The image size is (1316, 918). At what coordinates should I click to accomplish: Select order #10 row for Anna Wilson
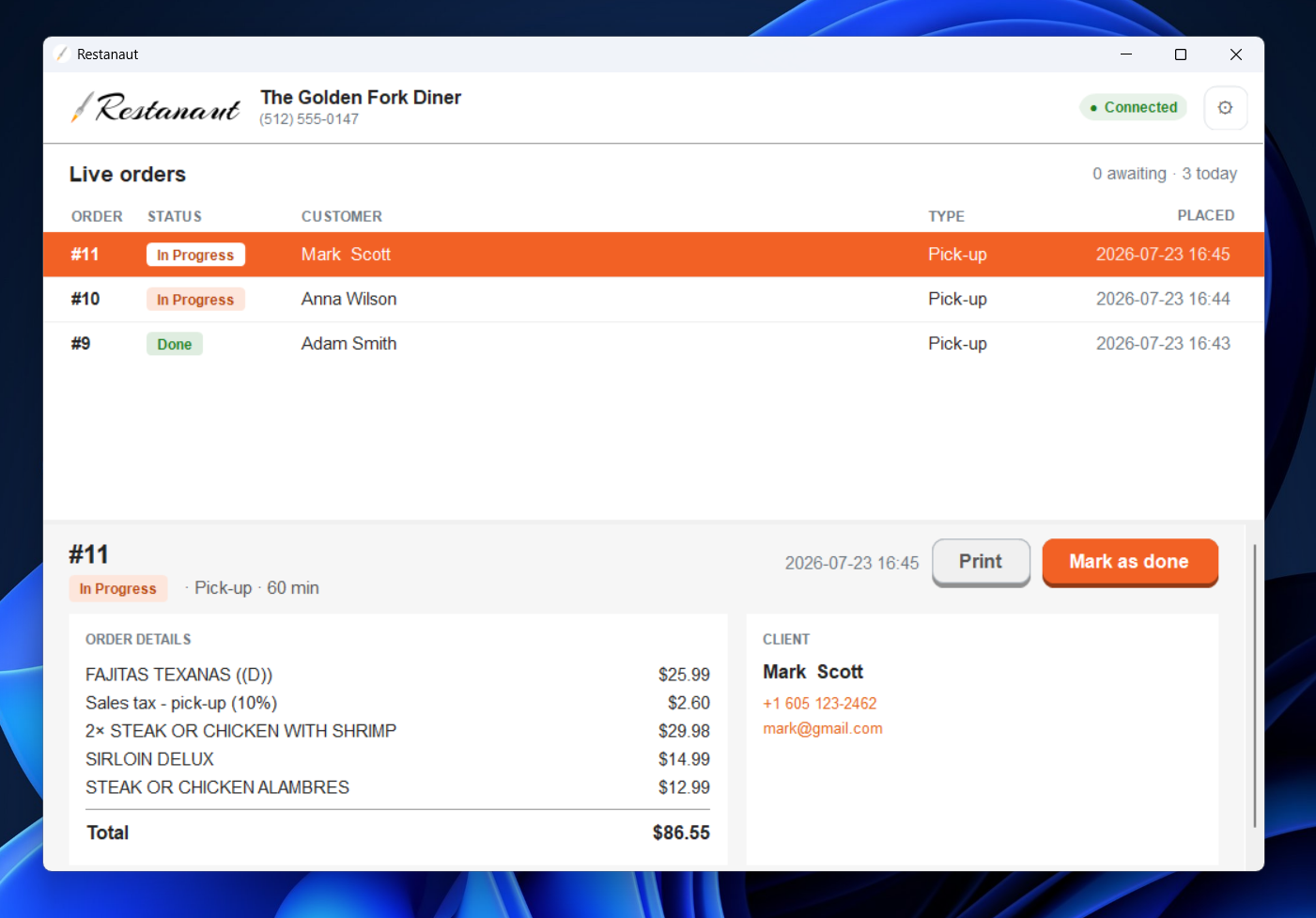click(653, 299)
